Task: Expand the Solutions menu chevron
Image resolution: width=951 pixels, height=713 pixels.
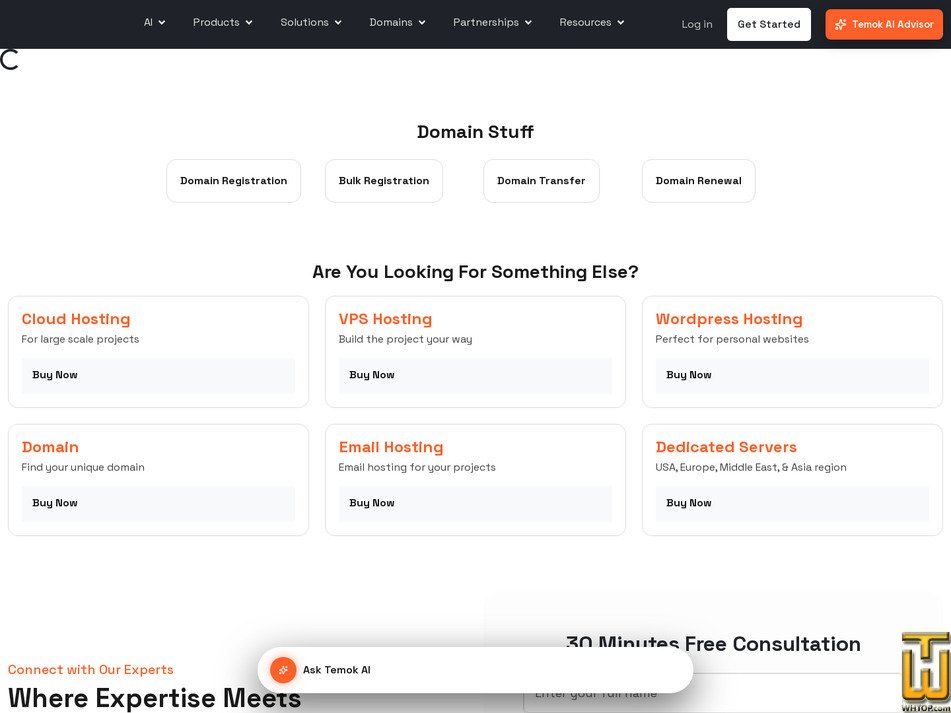Action: coord(338,22)
